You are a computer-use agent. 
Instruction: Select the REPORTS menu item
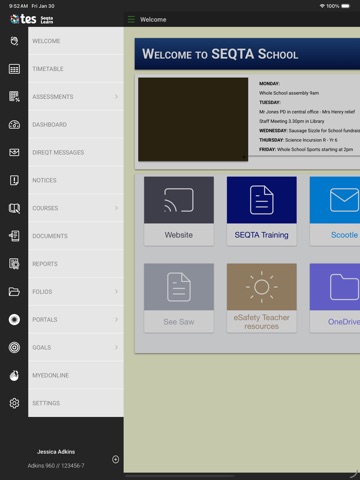point(76,264)
